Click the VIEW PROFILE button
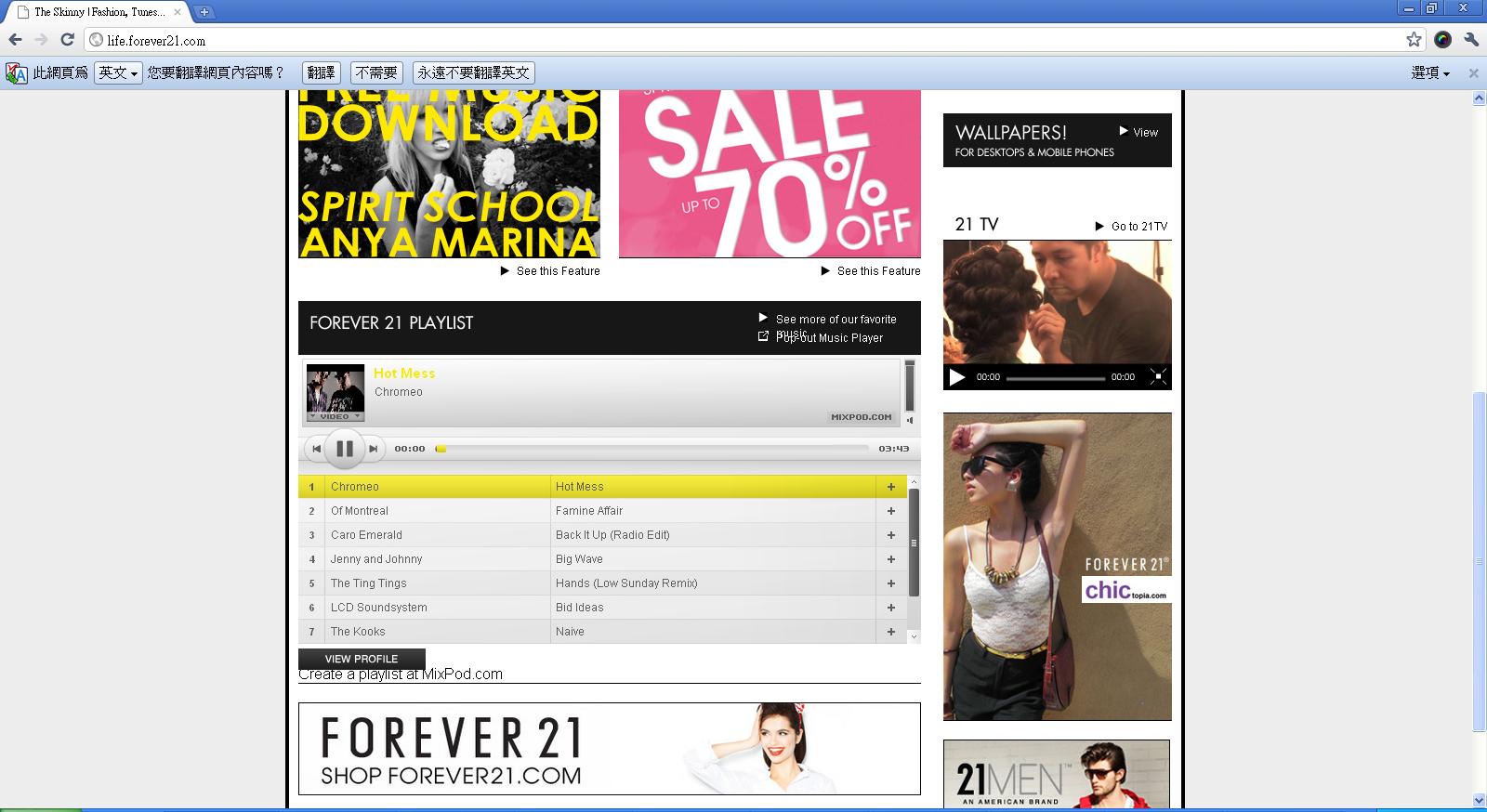Screen dimensions: 1487x812 click(362, 659)
